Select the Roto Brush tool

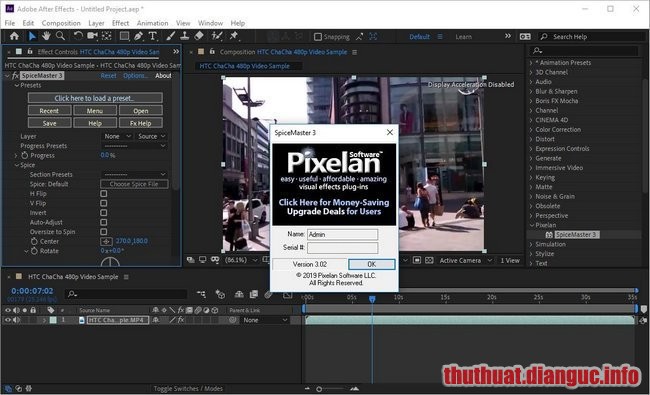[217, 36]
